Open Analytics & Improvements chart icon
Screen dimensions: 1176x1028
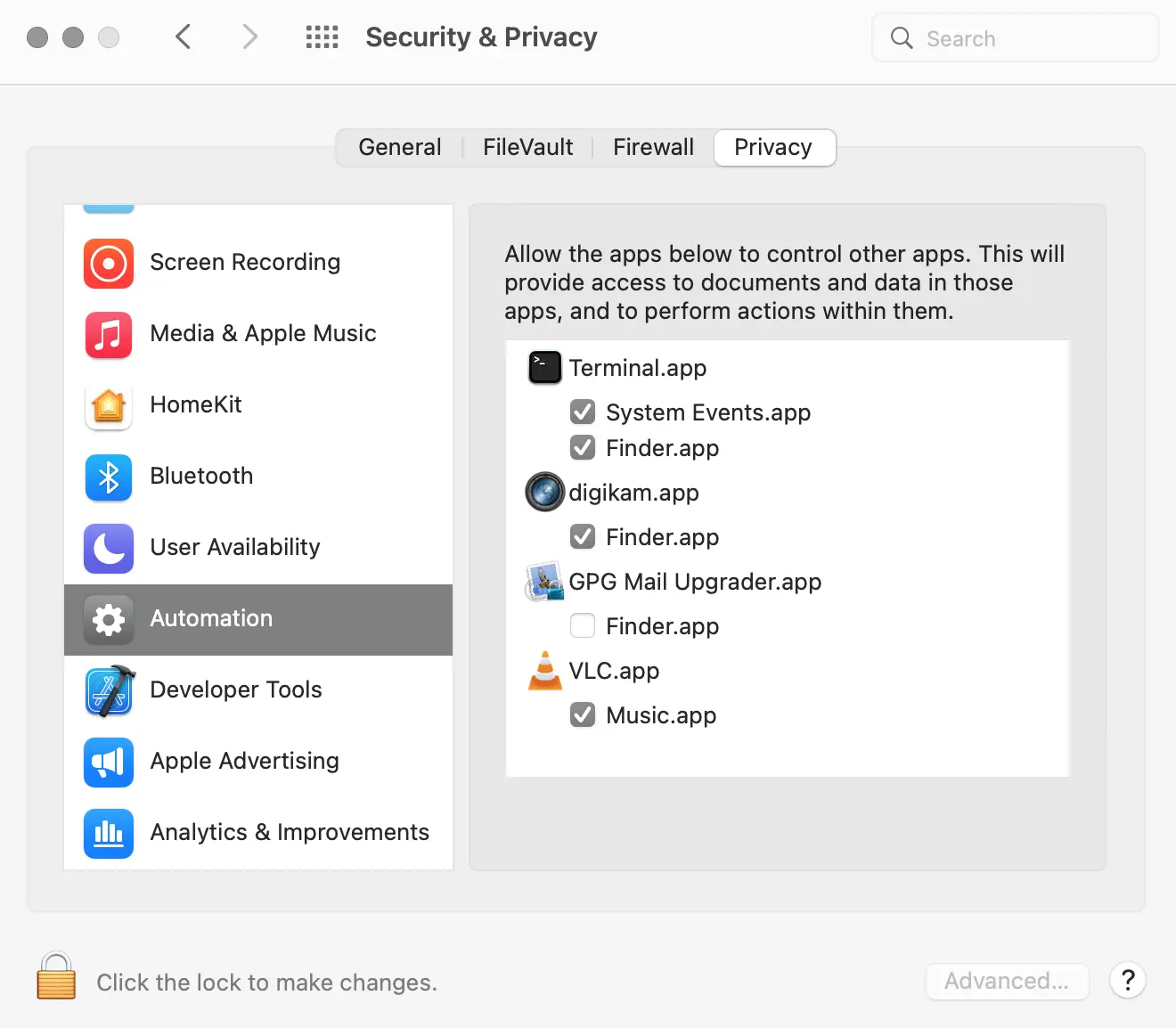coord(109,834)
